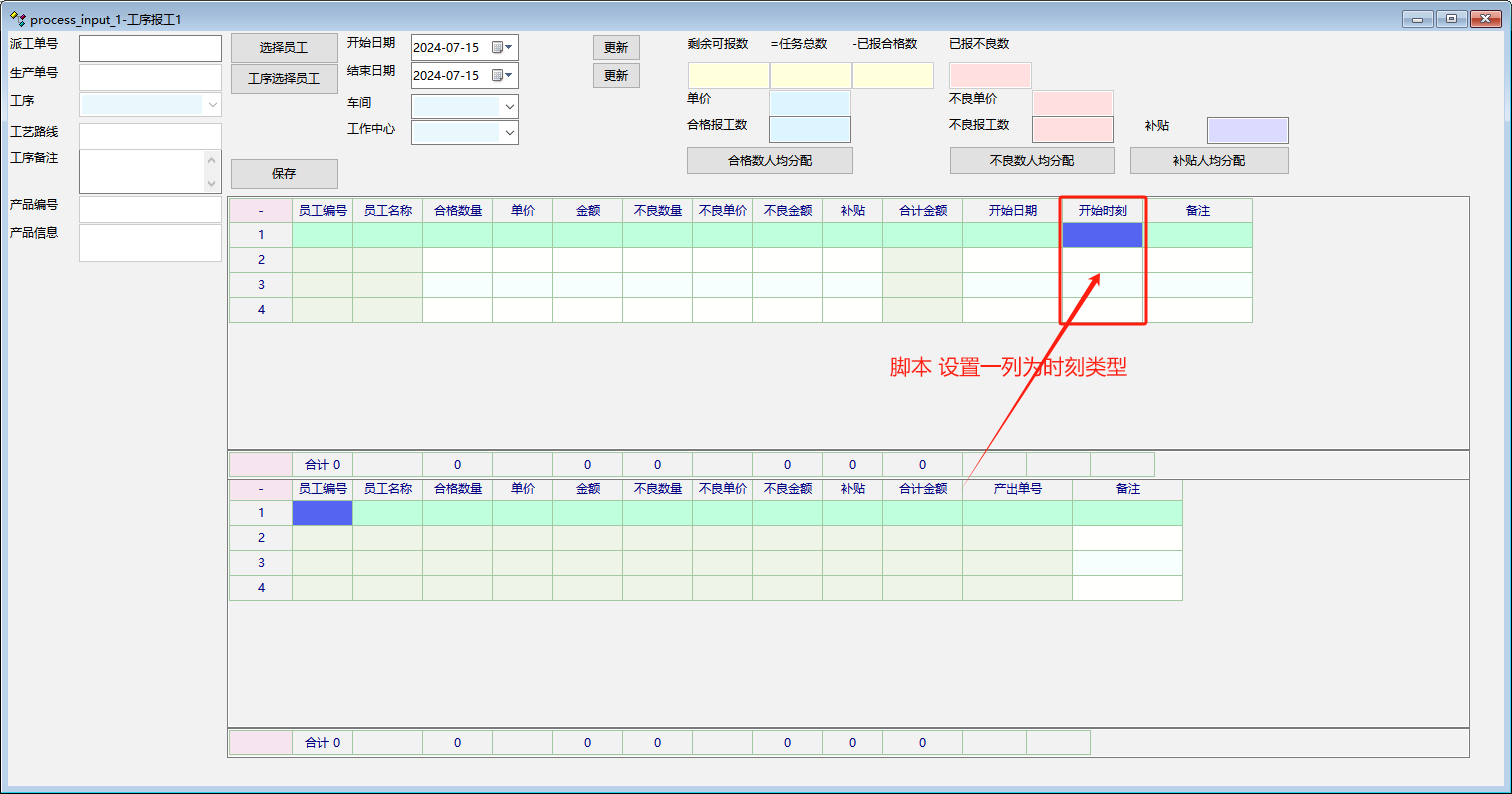Expand the 工序 dropdown list
Screen dimensions: 1512x794
212,104
